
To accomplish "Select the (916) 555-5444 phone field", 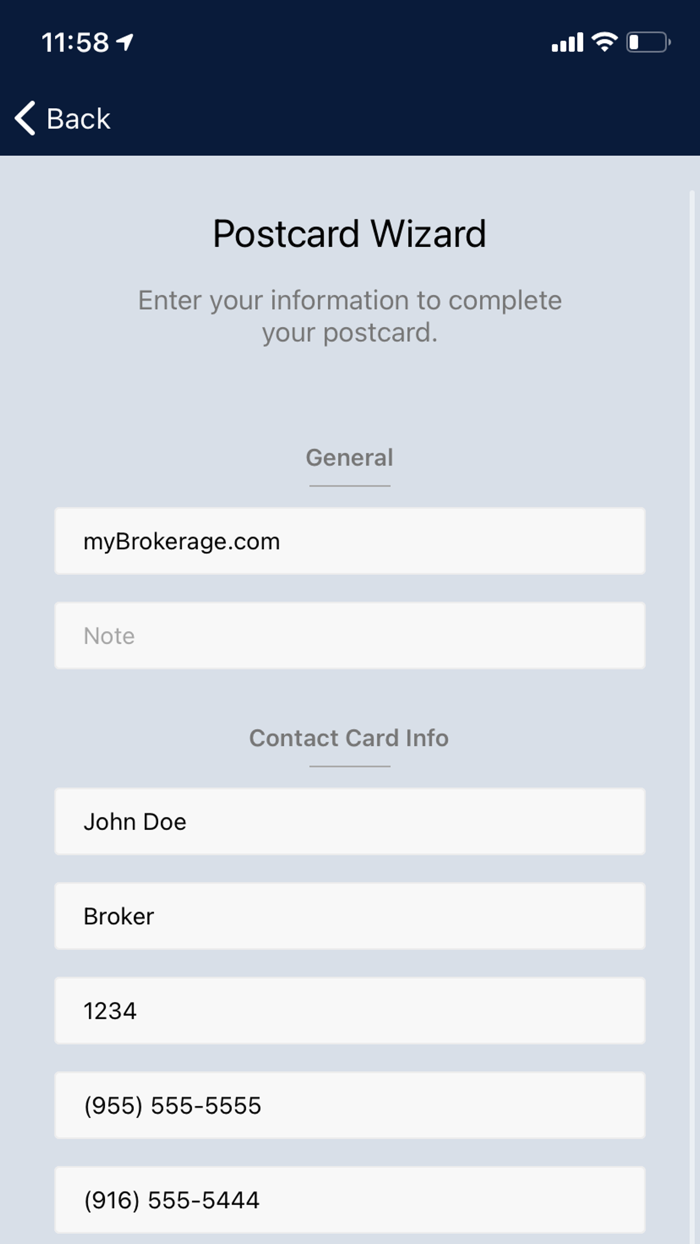I will point(350,1200).
